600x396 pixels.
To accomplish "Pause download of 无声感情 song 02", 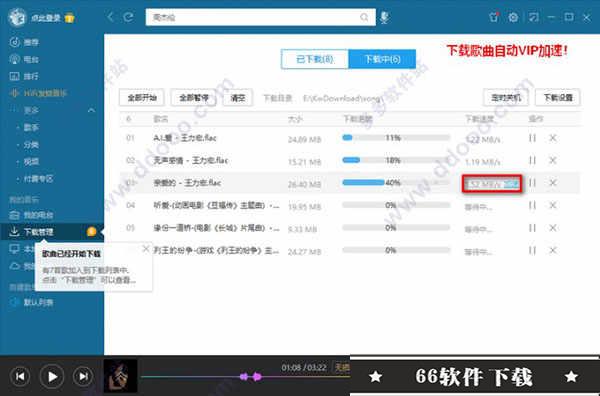I will tap(532, 160).
